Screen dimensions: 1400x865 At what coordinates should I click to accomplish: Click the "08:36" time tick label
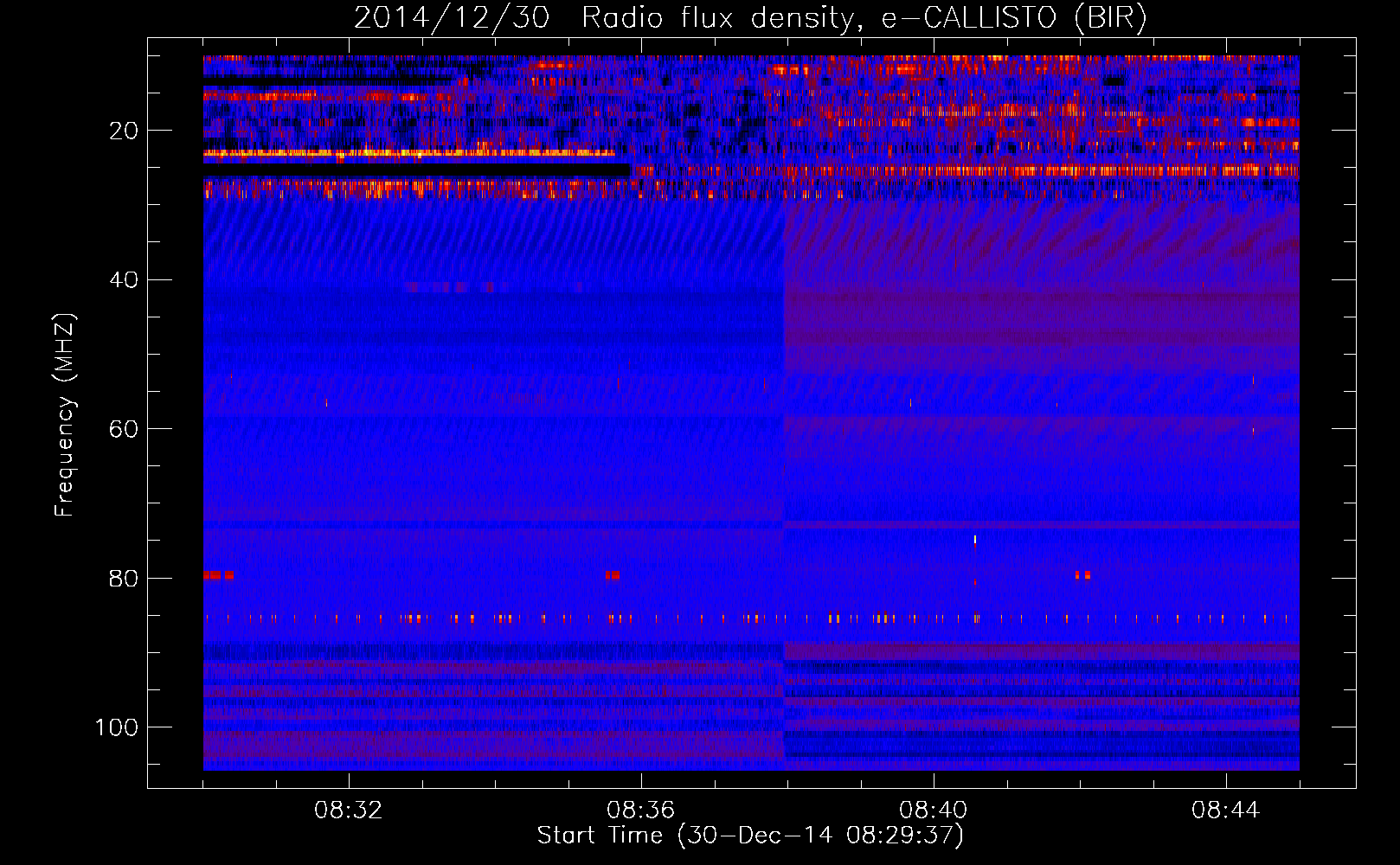click(641, 811)
